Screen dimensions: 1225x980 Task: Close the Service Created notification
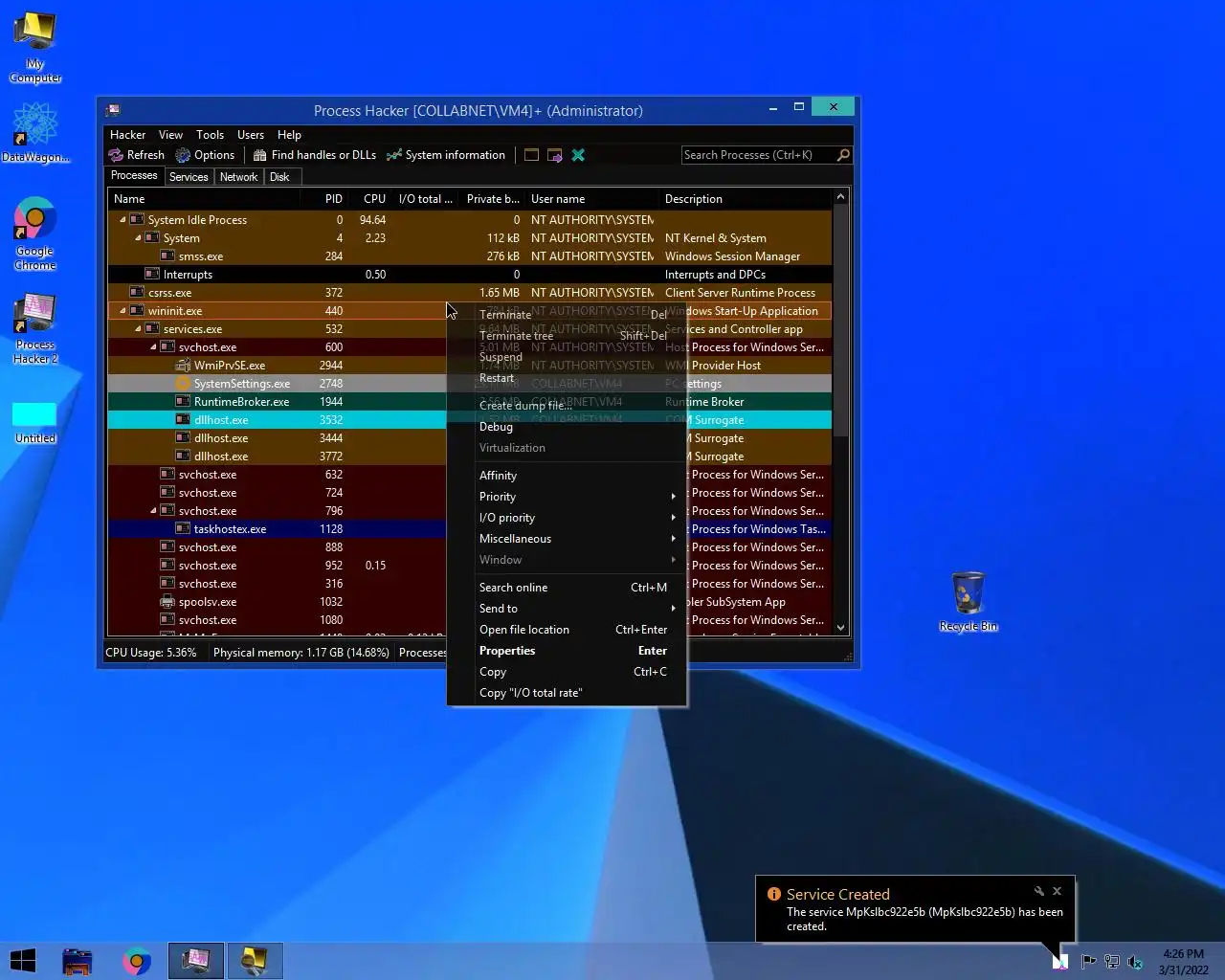click(1057, 891)
